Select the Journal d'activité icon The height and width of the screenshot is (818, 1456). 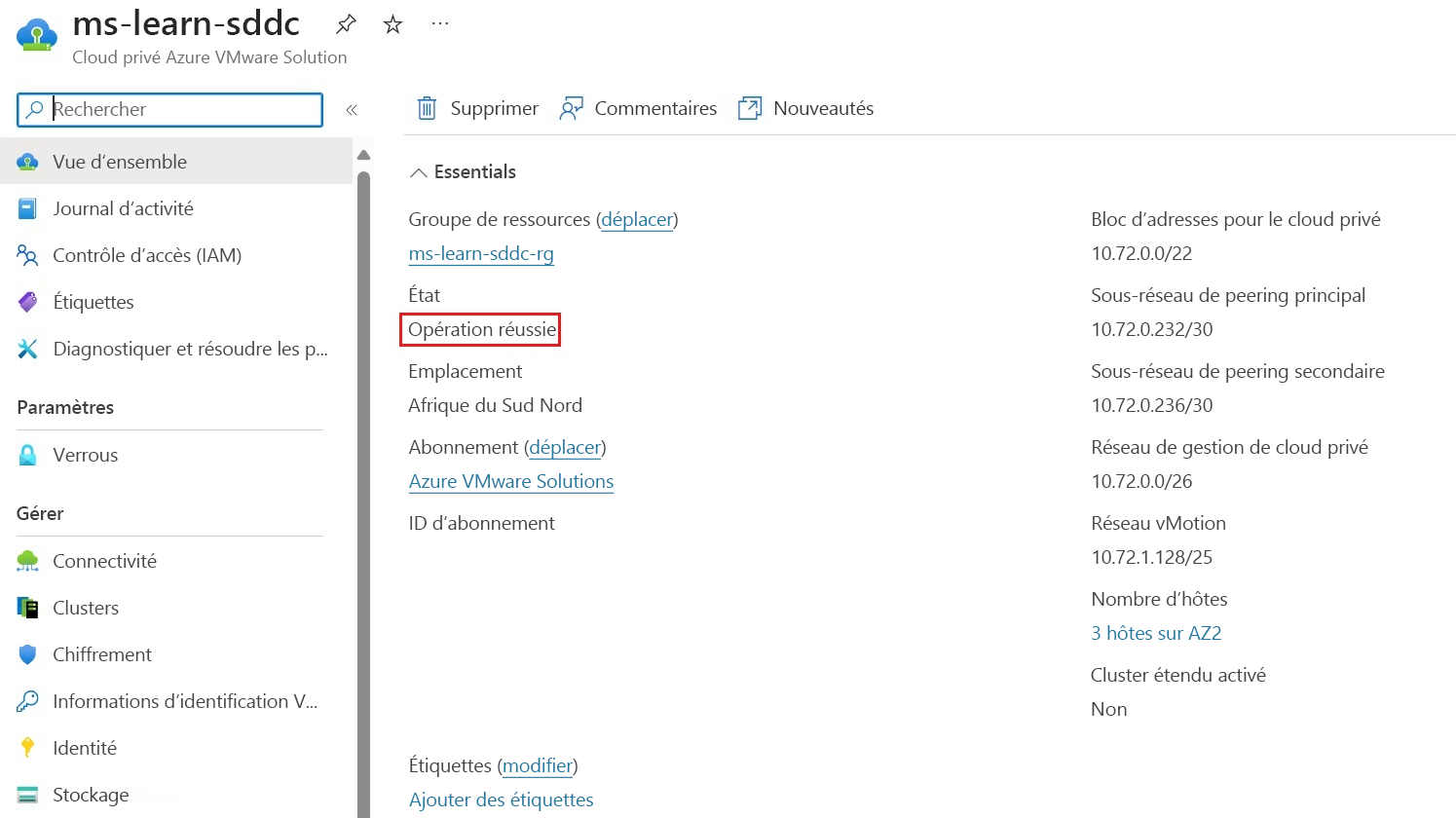coord(28,207)
